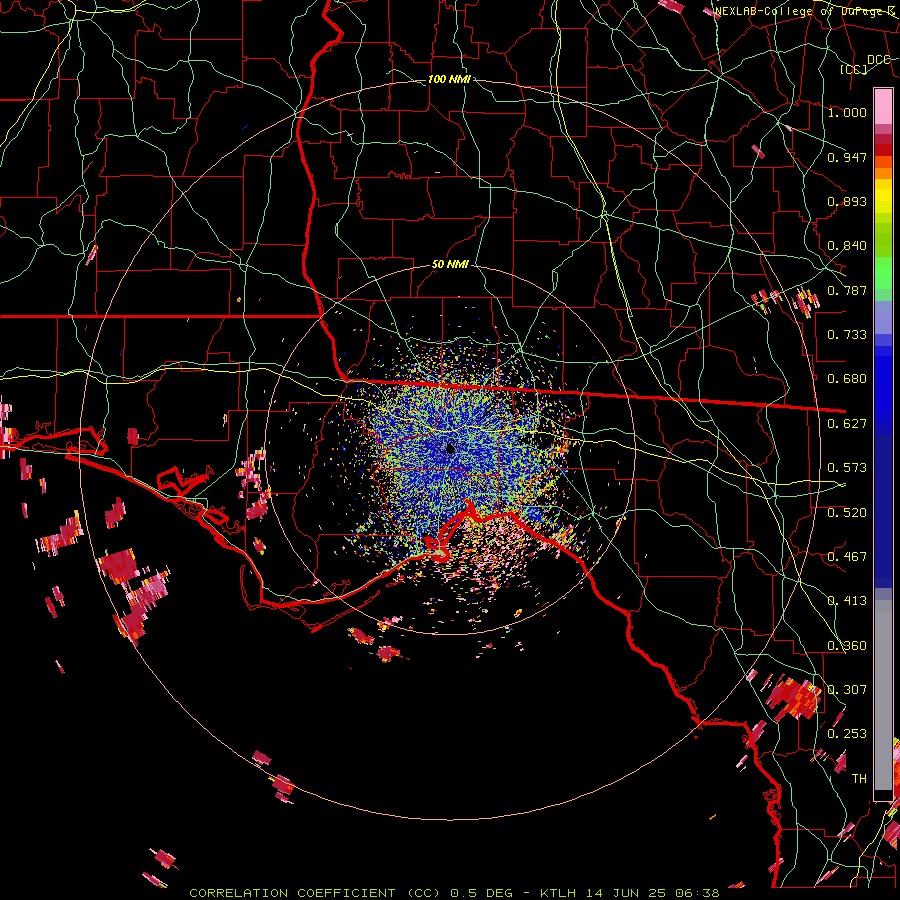Click the 1.000 value on color scale

click(x=847, y=112)
